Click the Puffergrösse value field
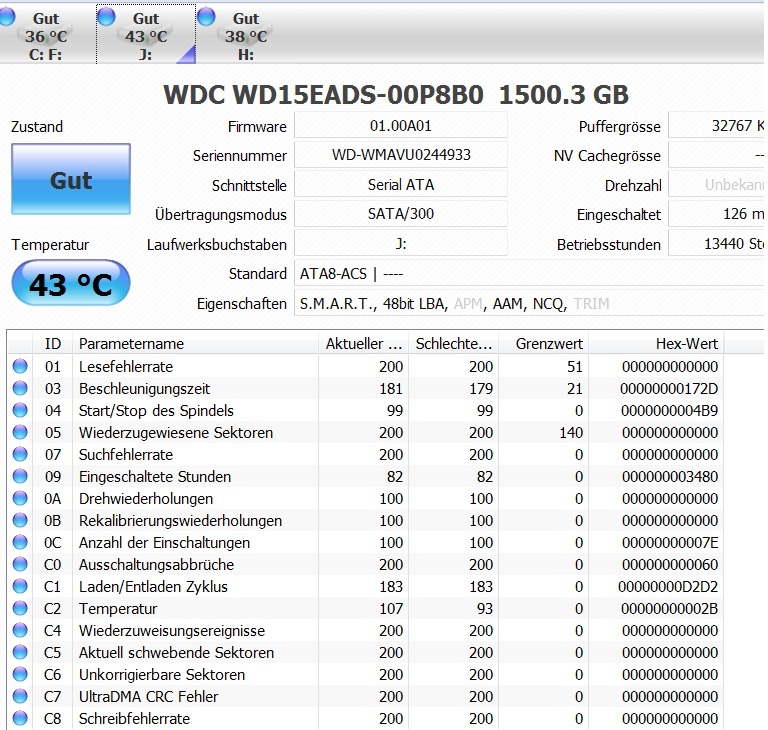Image resolution: width=768 pixels, height=730 pixels. tap(717, 126)
